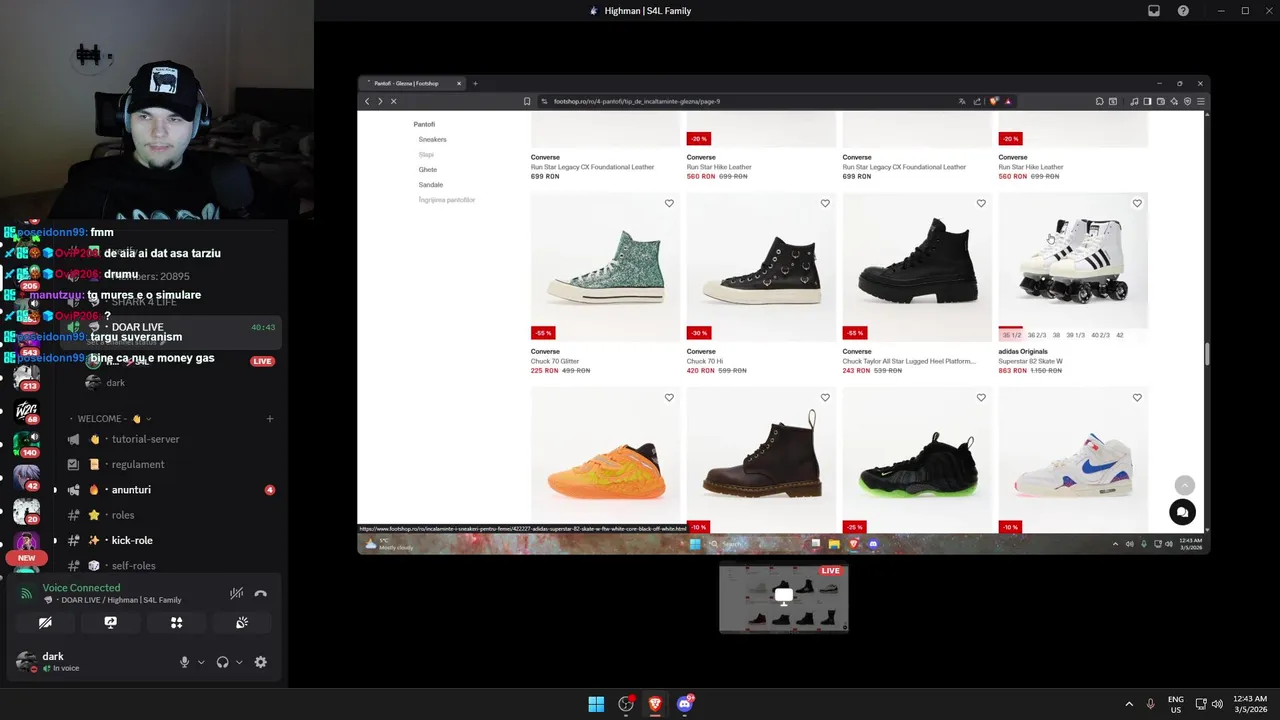Image resolution: width=1280 pixels, height=720 pixels.
Task: Favorite the Chuck 70 Hi shoe
Action: 825,203
